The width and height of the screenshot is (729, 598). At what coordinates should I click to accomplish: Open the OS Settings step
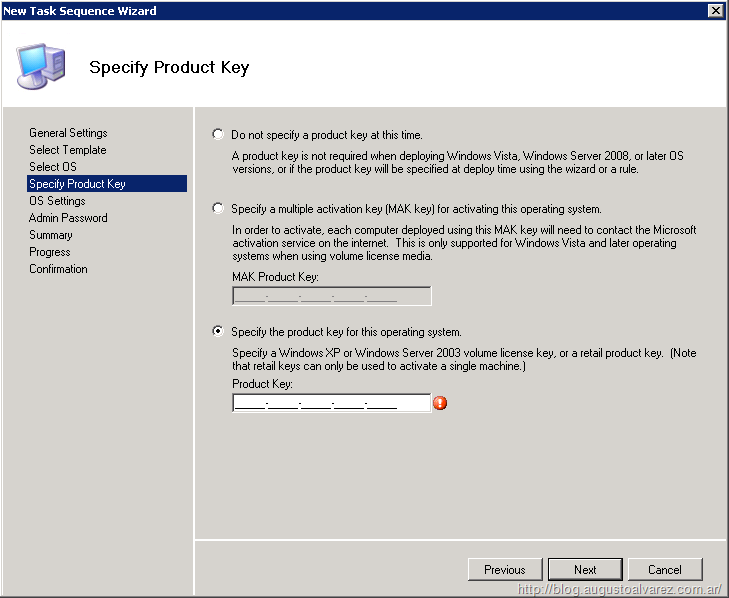click(x=57, y=201)
